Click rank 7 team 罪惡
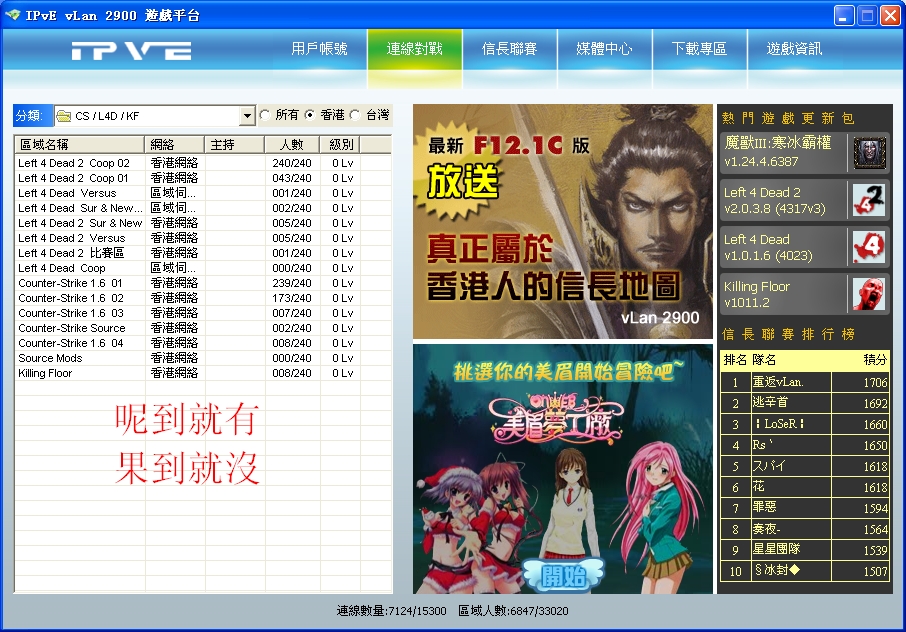Screen dimensions: 906x632 (x=764, y=508)
